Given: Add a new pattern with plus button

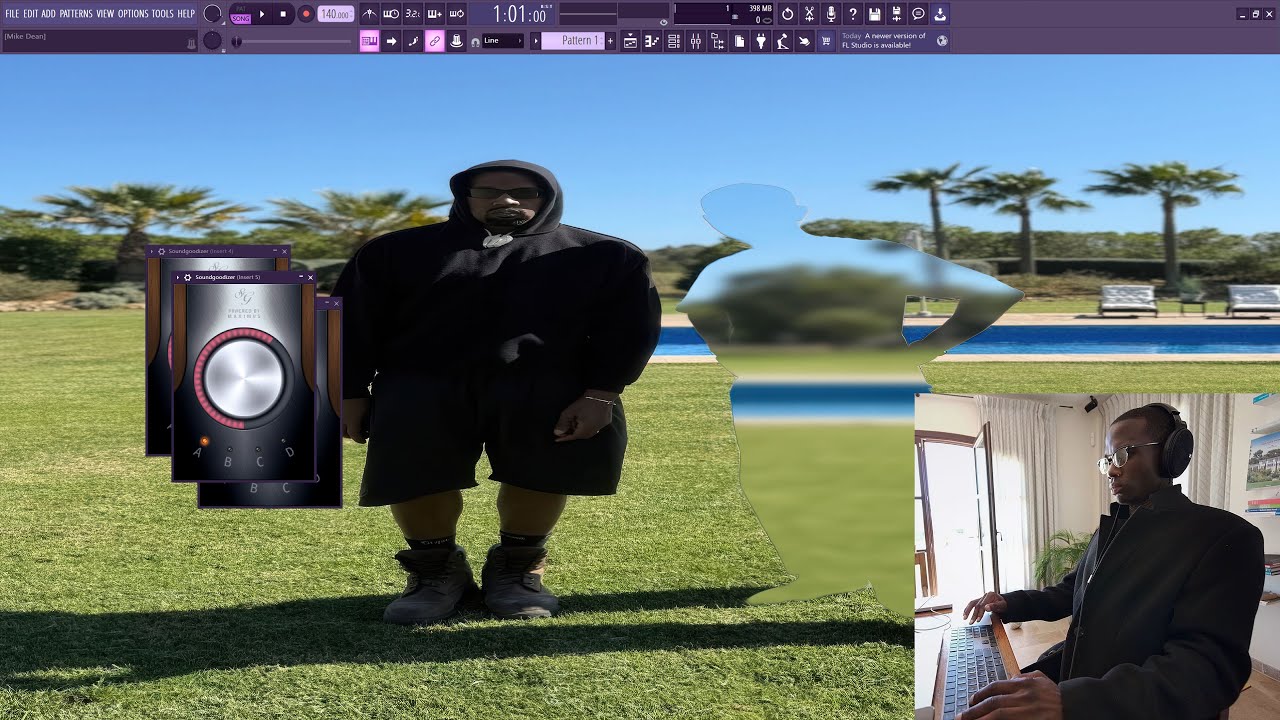Looking at the screenshot, I should point(610,41).
